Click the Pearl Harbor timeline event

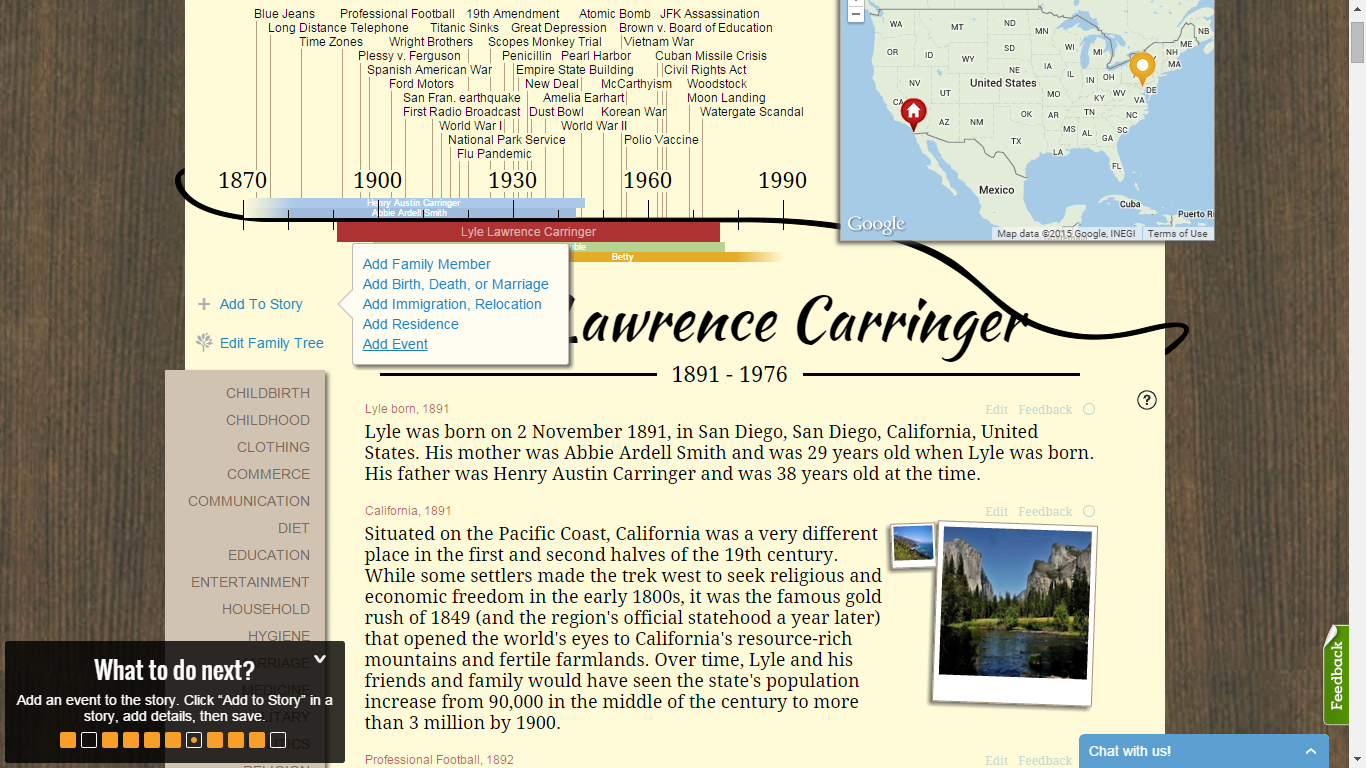[x=596, y=56]
